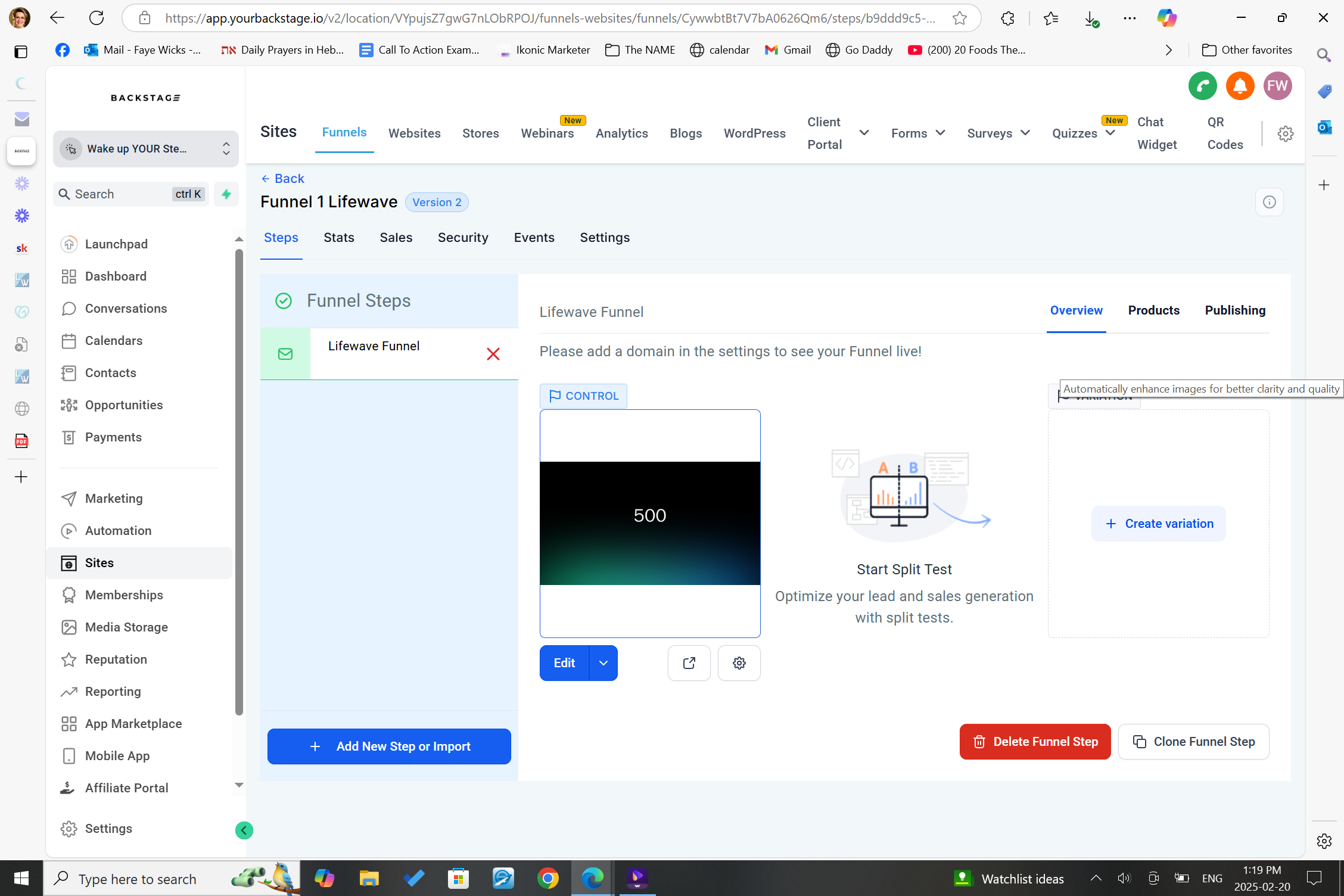Viewport: 1344px width, 896px height.
Task: Click the green phone call icon
Action: (x=1202, y=86)
